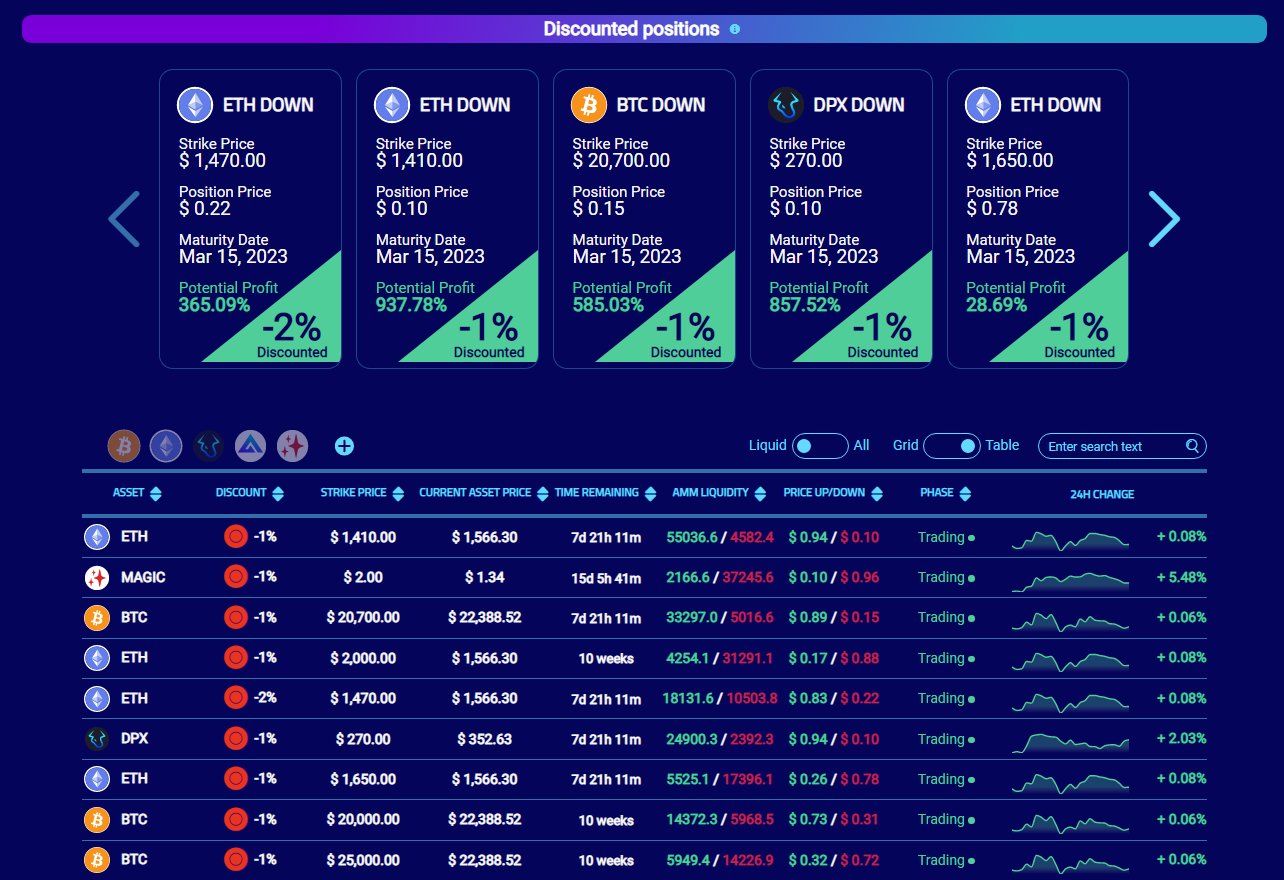Click the DPX logo on DPX DOWN card
This screenshot has width=1284, height=880.
pyautogui.click(x=786, y=105)
